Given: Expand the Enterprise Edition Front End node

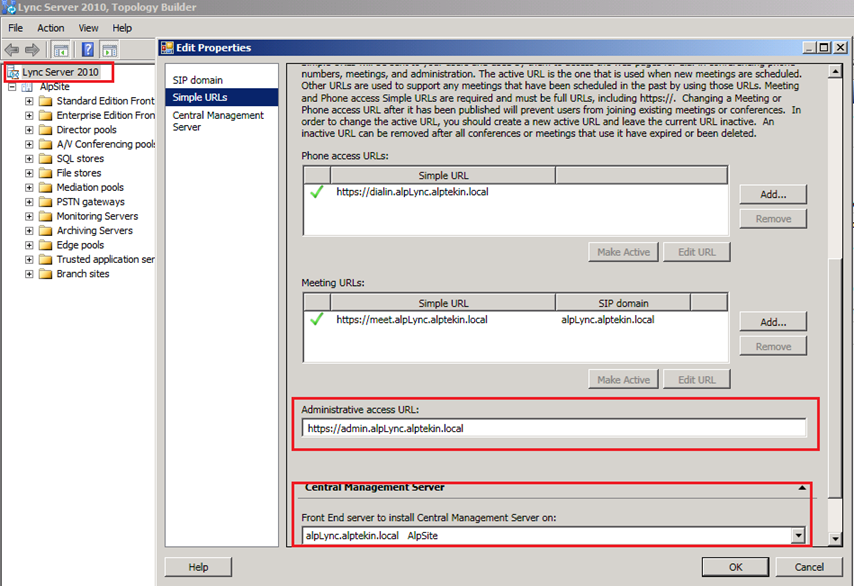Looking at the screenshot, I should click(x=29, y=115).
